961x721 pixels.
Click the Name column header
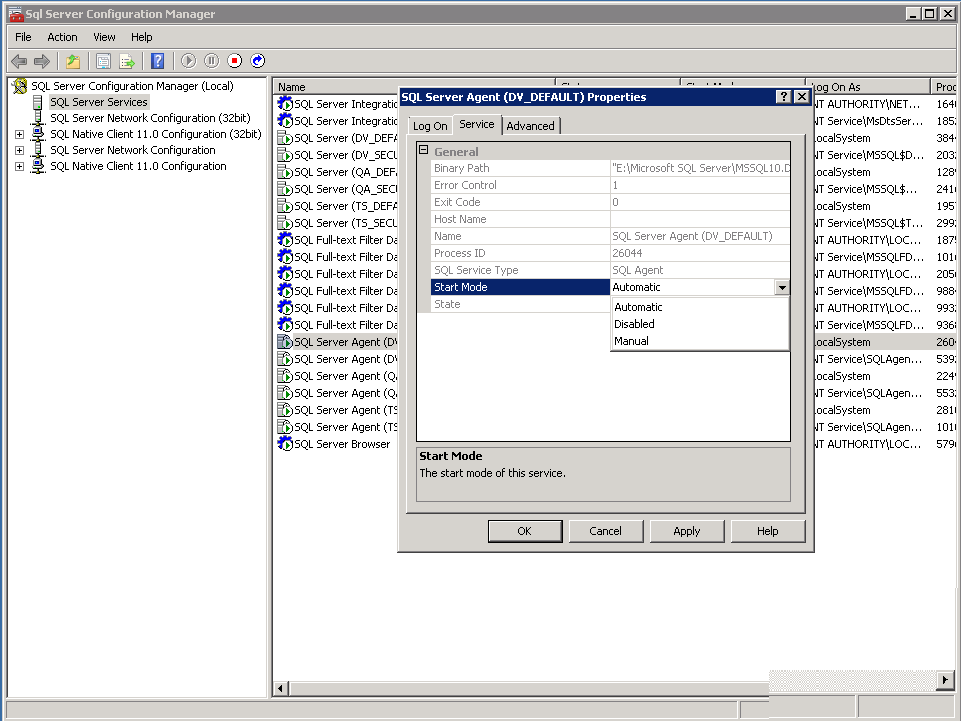click(x=414, y=86)
